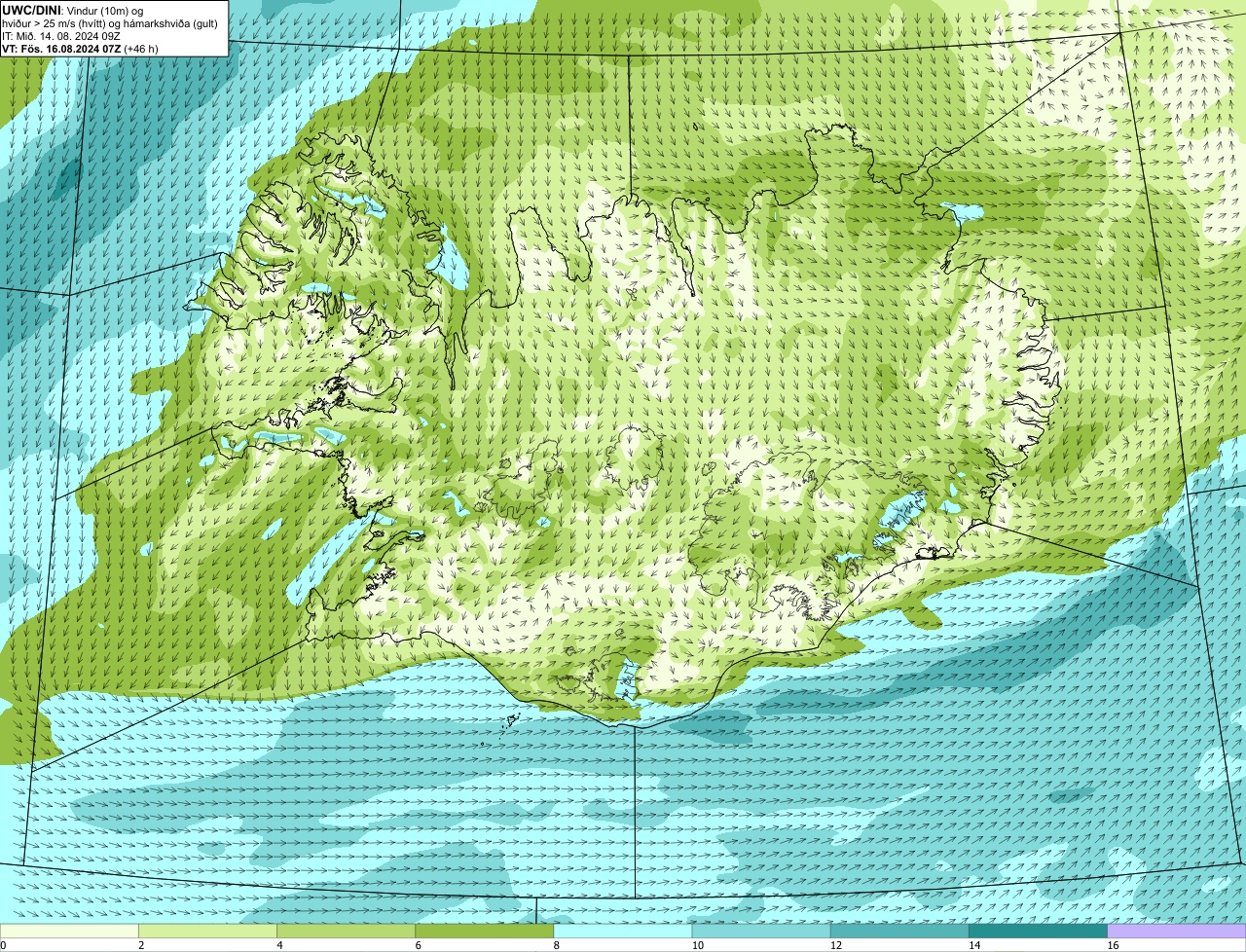Select the purple above-16 m/s legend swatch
Viewport: 1246px width, 952px height.
click(x=1176, y=931)
